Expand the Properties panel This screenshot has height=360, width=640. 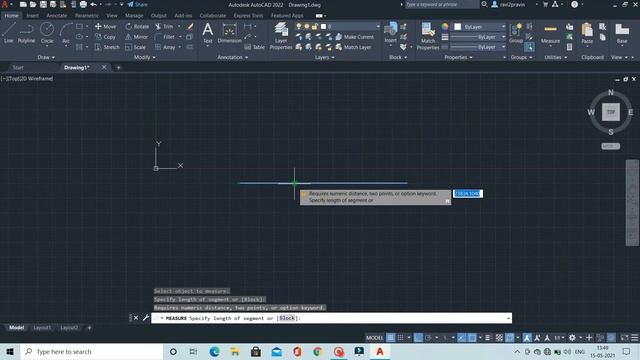[458, 58]
